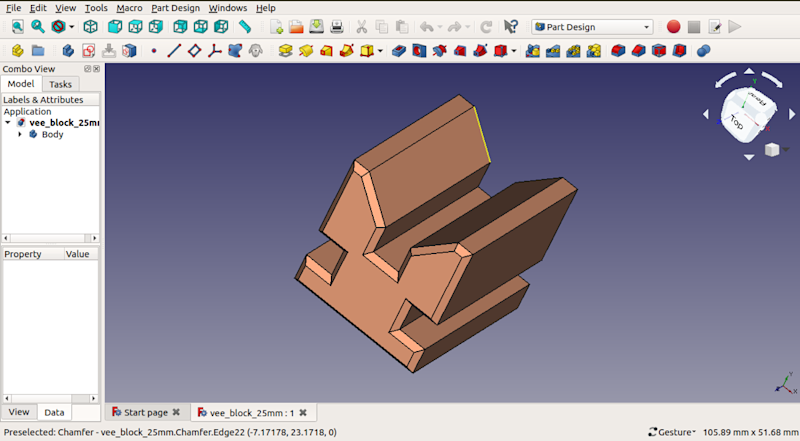This screenshot has height=441, width=800.
Task: Switch to rear view cube icon
Action: coord(180,27)
